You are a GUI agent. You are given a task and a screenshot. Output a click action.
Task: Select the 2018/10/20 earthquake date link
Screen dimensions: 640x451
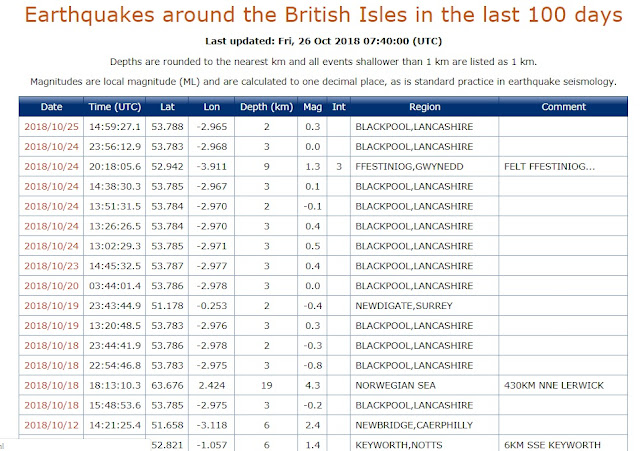coord(50,285)
